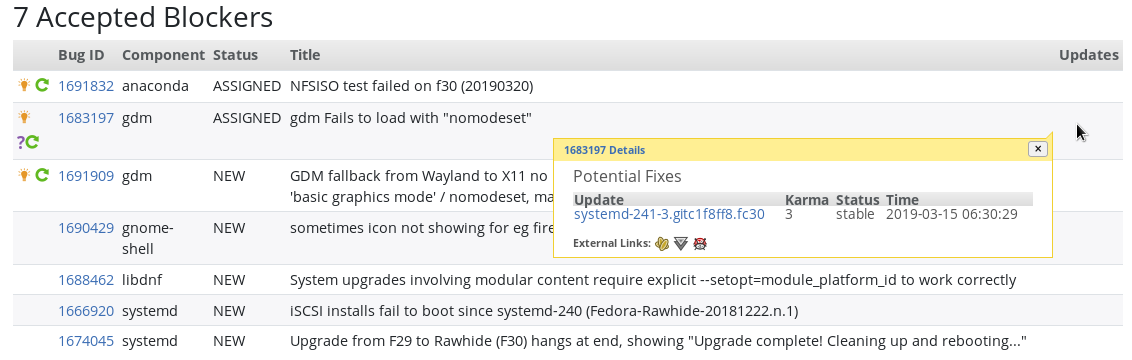Viewport: 1132px width, 360px height.
Task: Click the green refresh icon beside 1691909
Action: click(42, 175)
